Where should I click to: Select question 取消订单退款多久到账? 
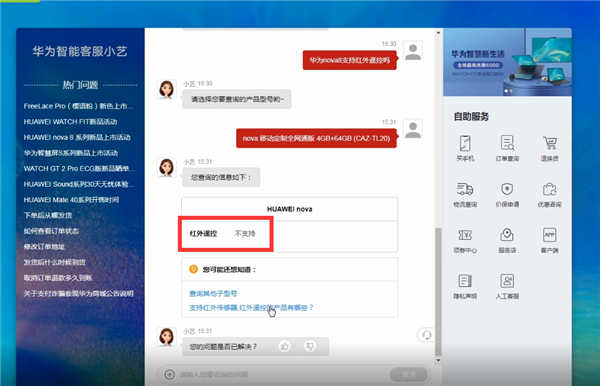pos(58,278)
